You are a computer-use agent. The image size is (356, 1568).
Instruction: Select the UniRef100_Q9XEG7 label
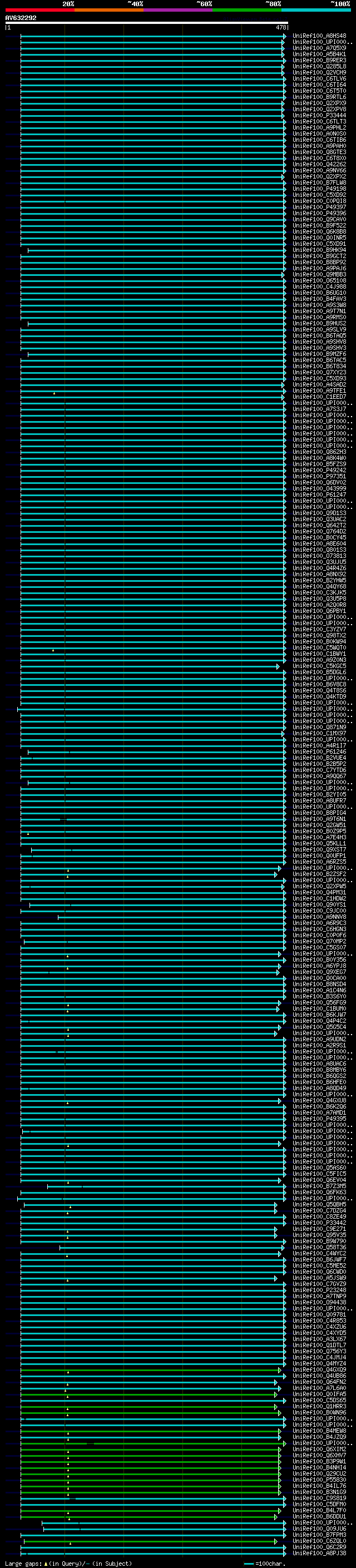click(319, 972)
